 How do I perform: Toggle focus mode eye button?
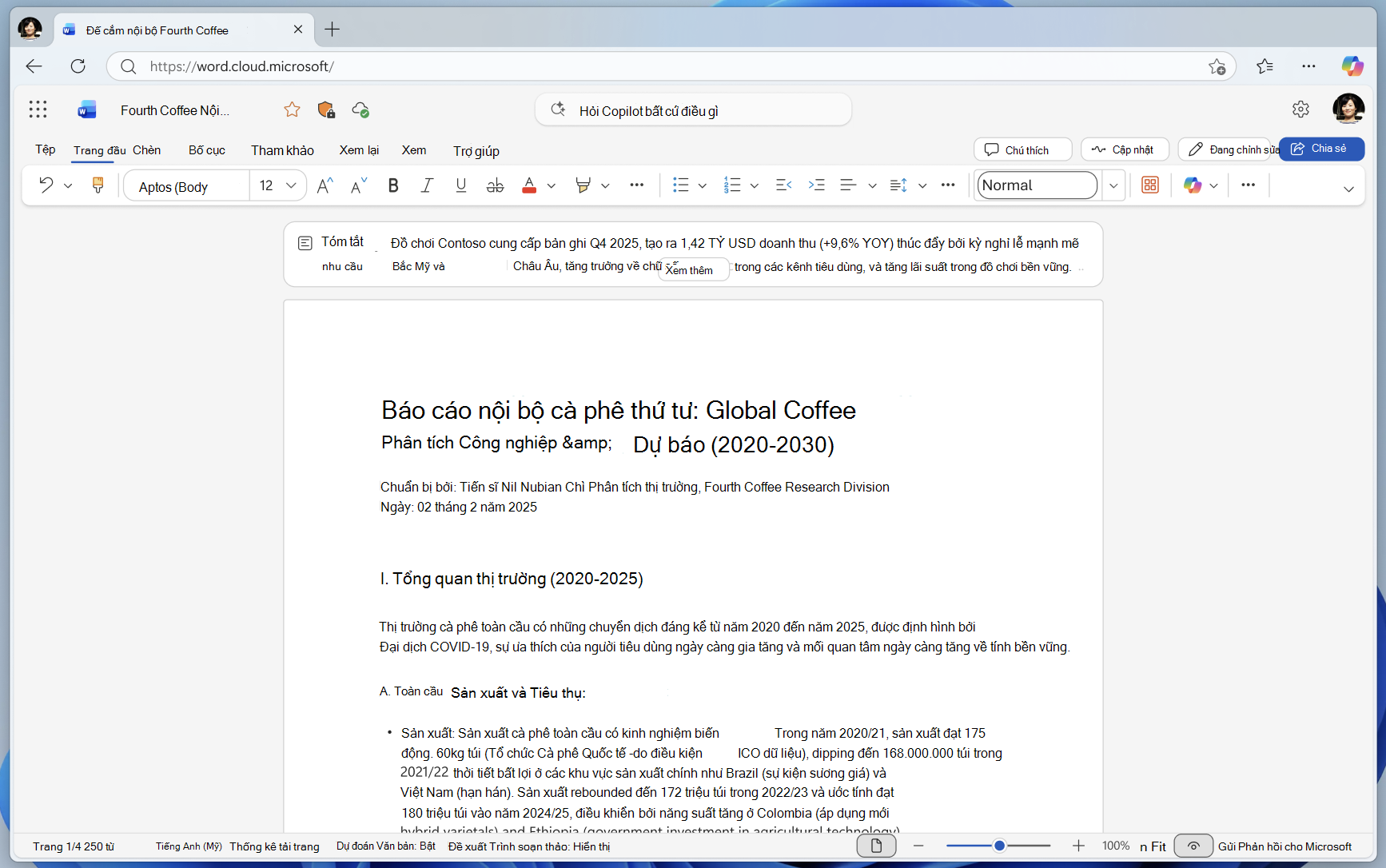pyautogui.click(x=1193, y=846)
